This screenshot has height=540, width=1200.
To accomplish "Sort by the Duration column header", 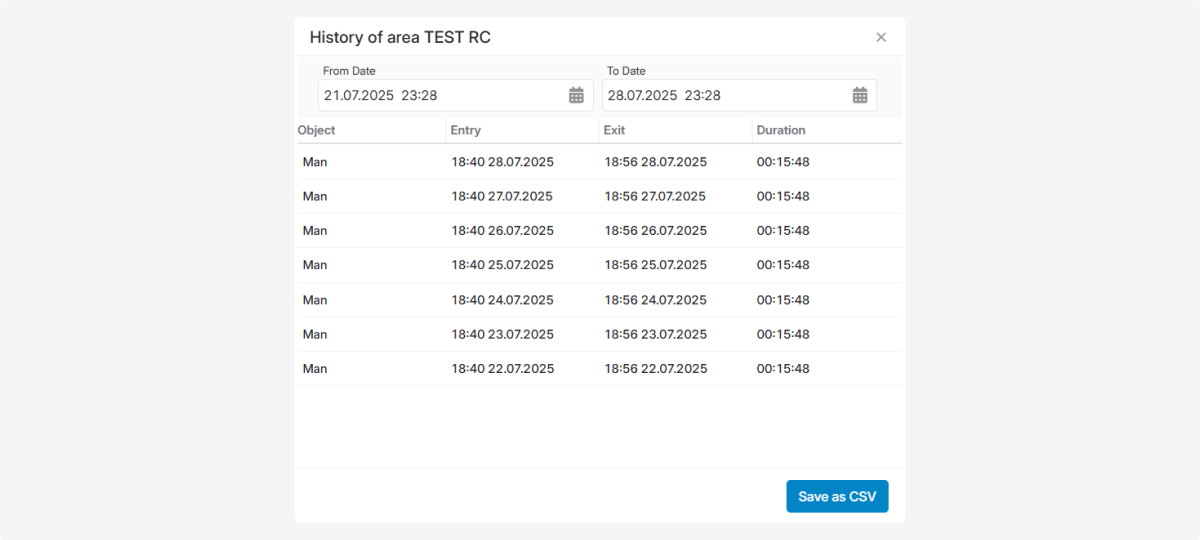I will point(781,130).
